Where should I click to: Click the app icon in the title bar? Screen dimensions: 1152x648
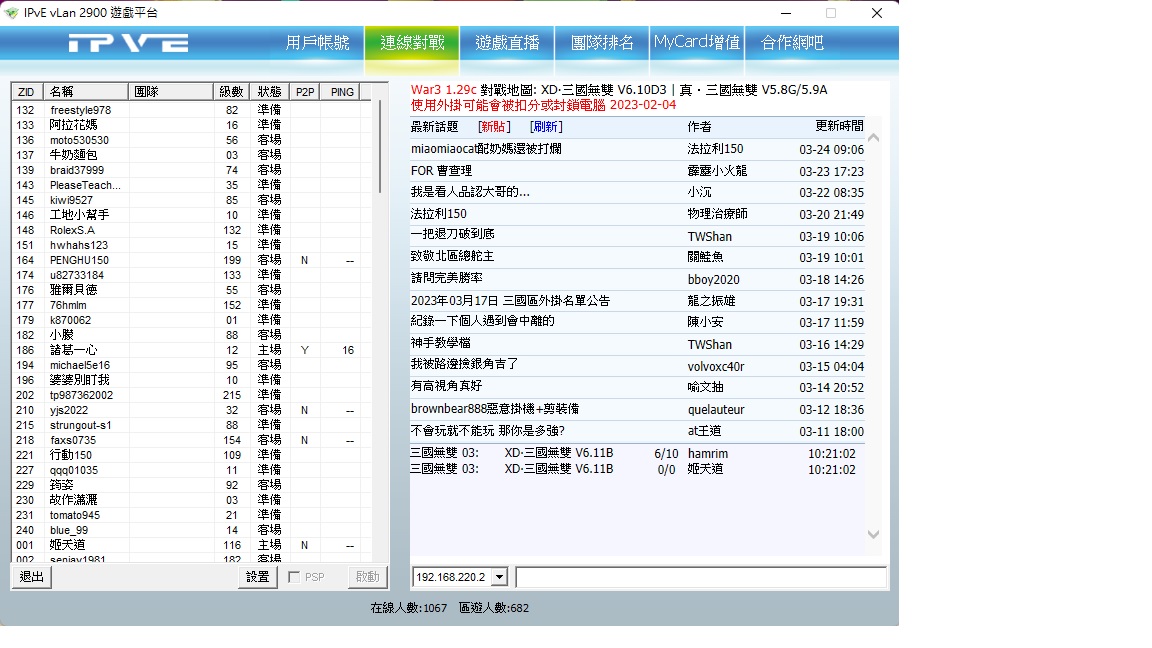[12, 13]
